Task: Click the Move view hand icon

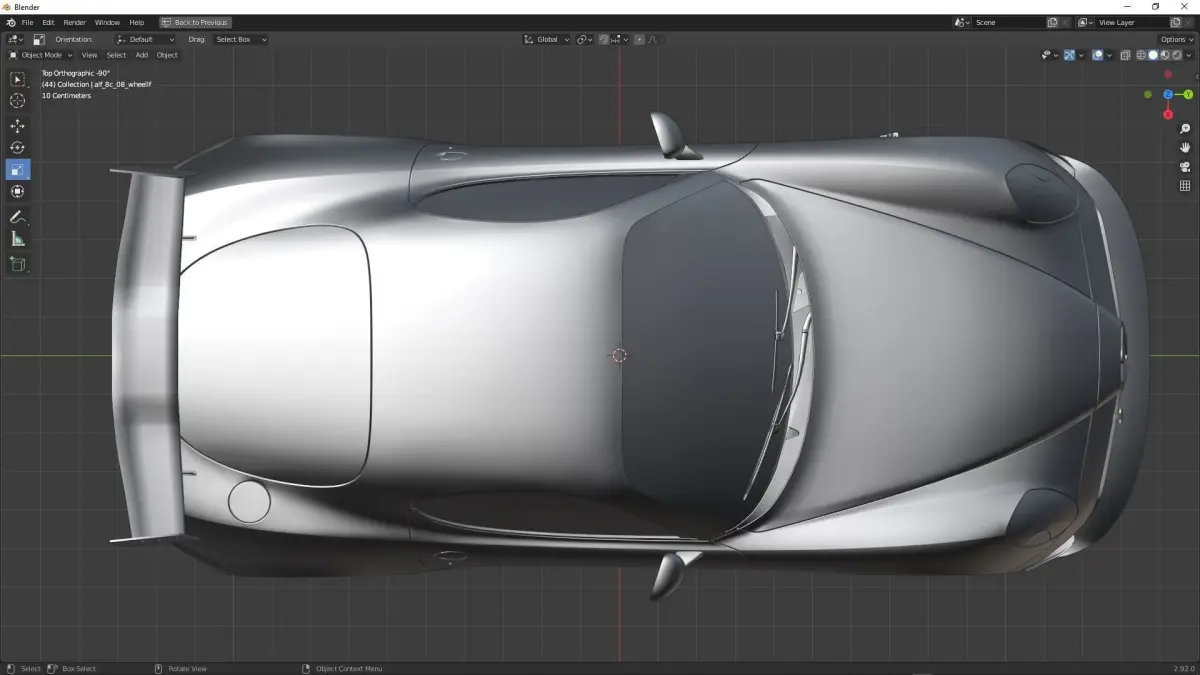Action: 1185,148
